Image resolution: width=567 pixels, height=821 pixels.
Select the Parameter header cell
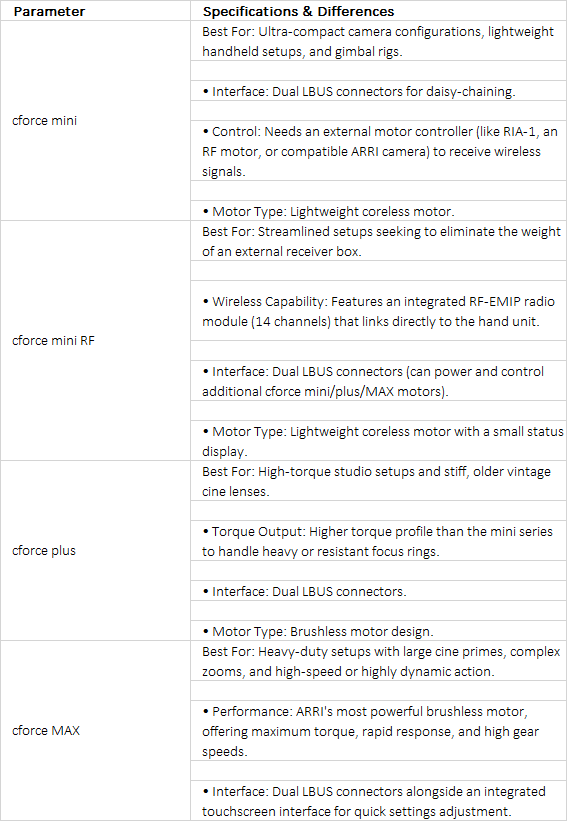(x=95, y=10)
